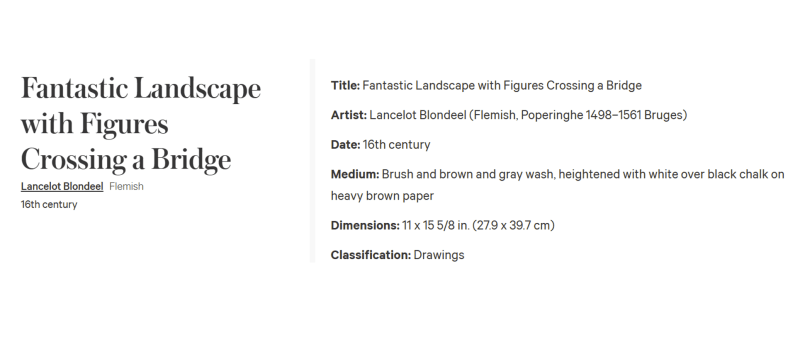Click the Drawings classification value

pos(439,255)
